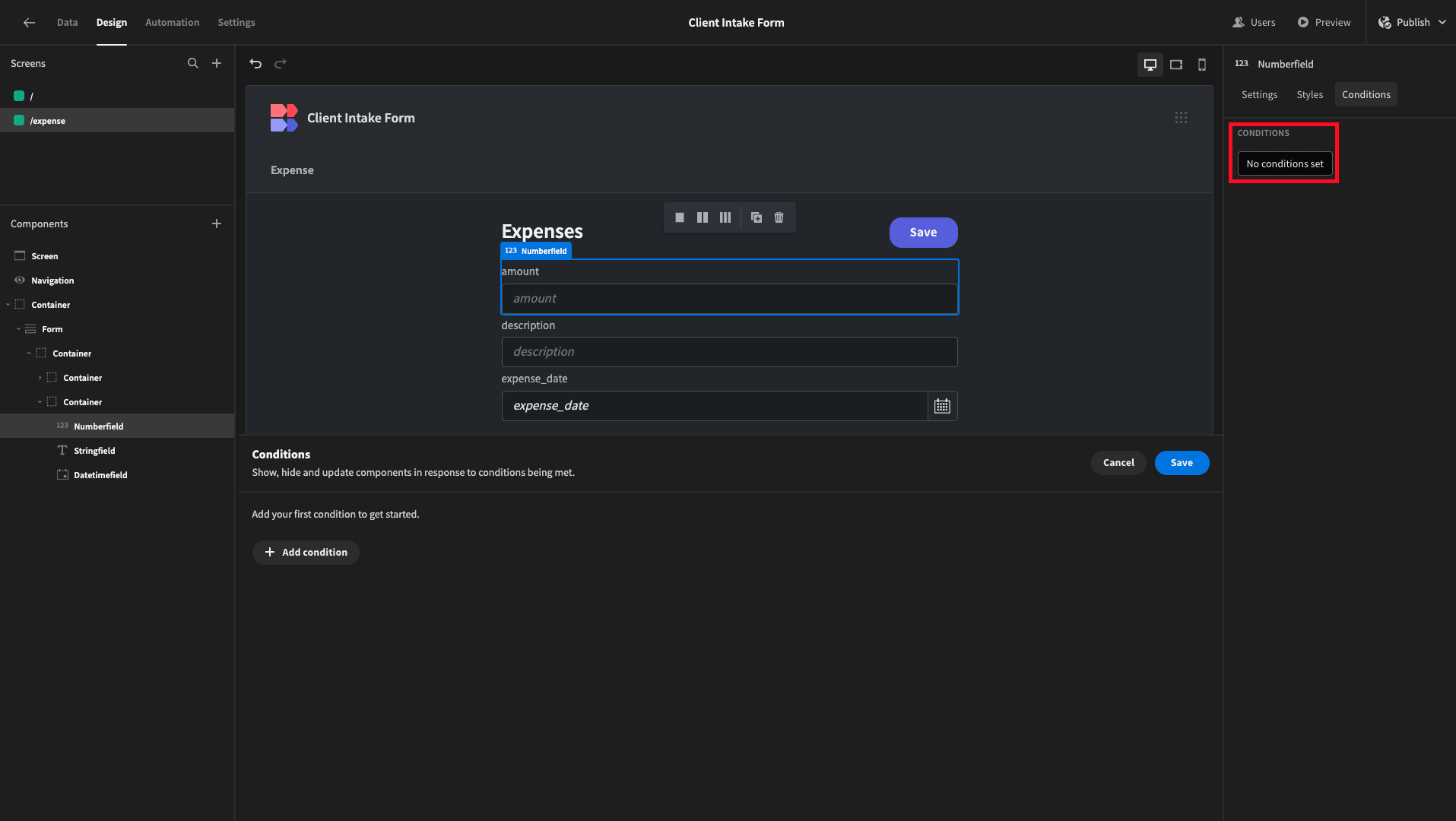Select the /expense screen
Viewport: 1456px width, 821px height.
(x=117, y=121)
